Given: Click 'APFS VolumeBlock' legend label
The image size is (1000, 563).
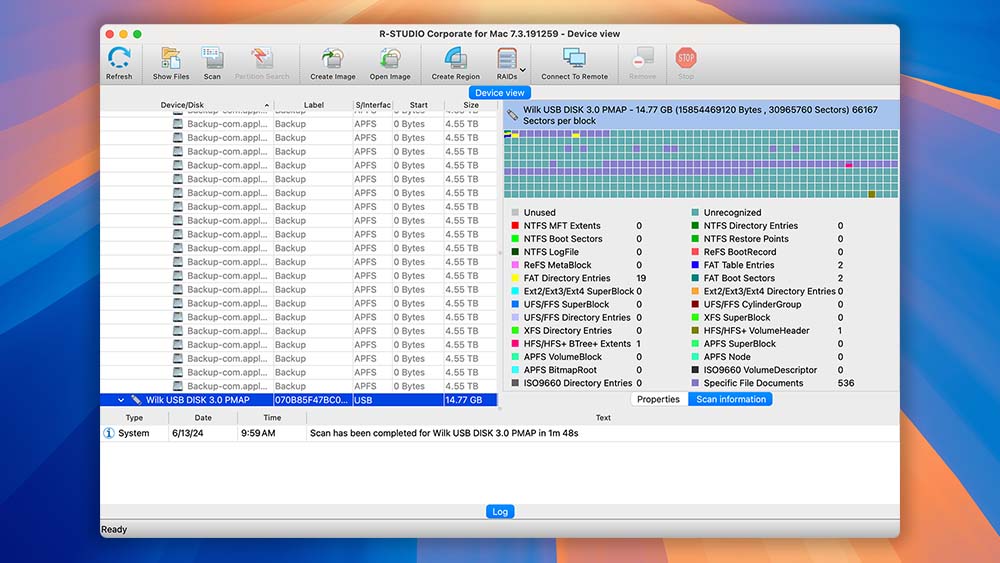Looking at the screenshot, I should point(562,356).
